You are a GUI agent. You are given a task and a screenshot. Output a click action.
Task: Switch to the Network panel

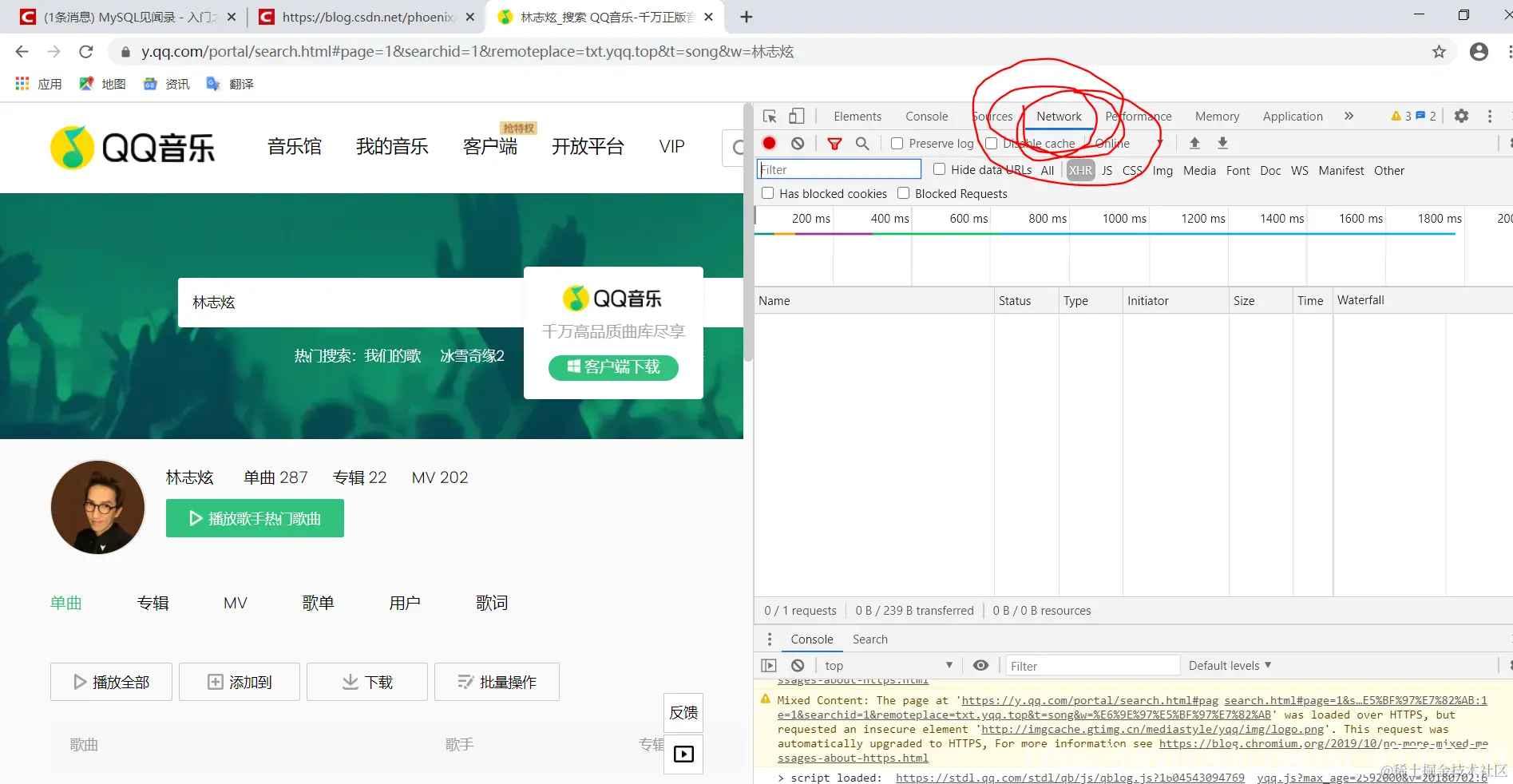click(x=1058, y=116)
